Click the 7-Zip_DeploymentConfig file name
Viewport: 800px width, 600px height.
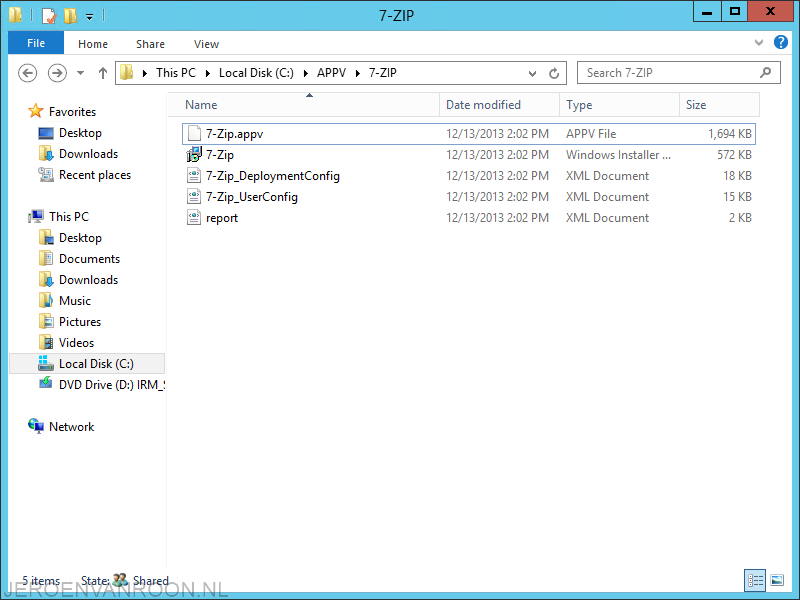(272, 176)
